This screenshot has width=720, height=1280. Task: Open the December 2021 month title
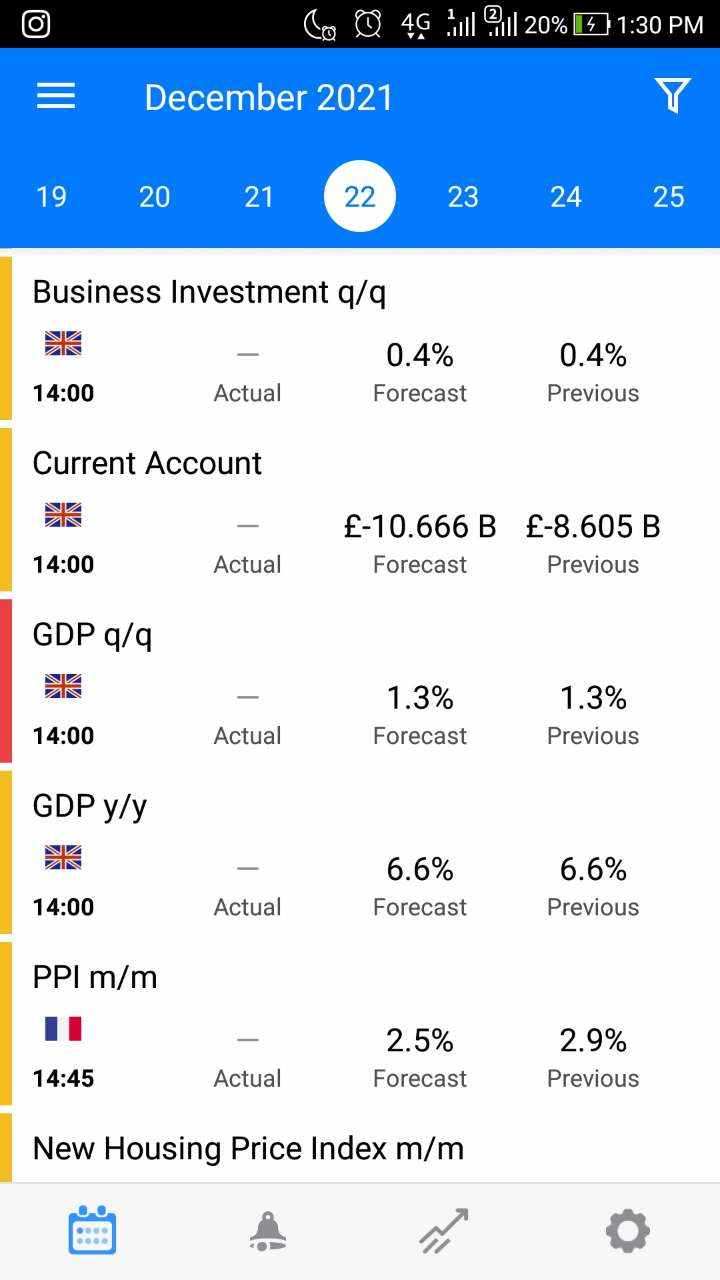click(x=269, y=97)
